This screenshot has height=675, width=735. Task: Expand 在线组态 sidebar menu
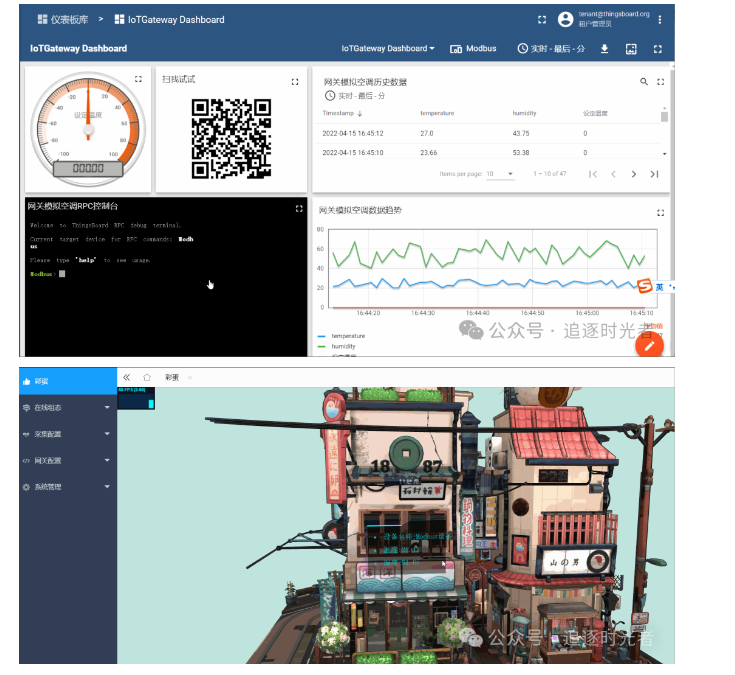(x=68, y=407)
